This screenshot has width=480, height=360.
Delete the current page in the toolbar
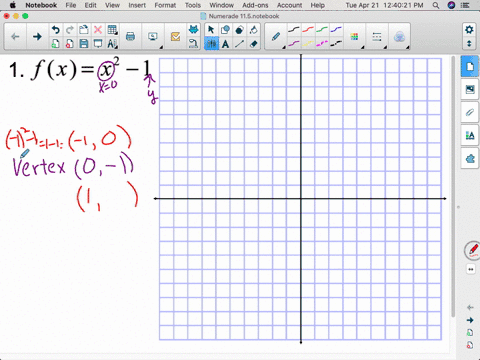pyautogui.click(x=70, y=44)
